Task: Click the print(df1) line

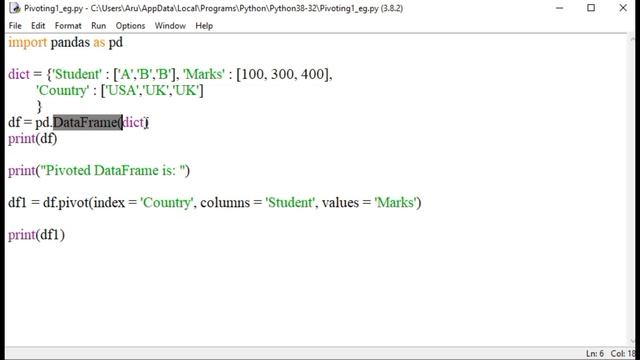Action: click(36, 235)
